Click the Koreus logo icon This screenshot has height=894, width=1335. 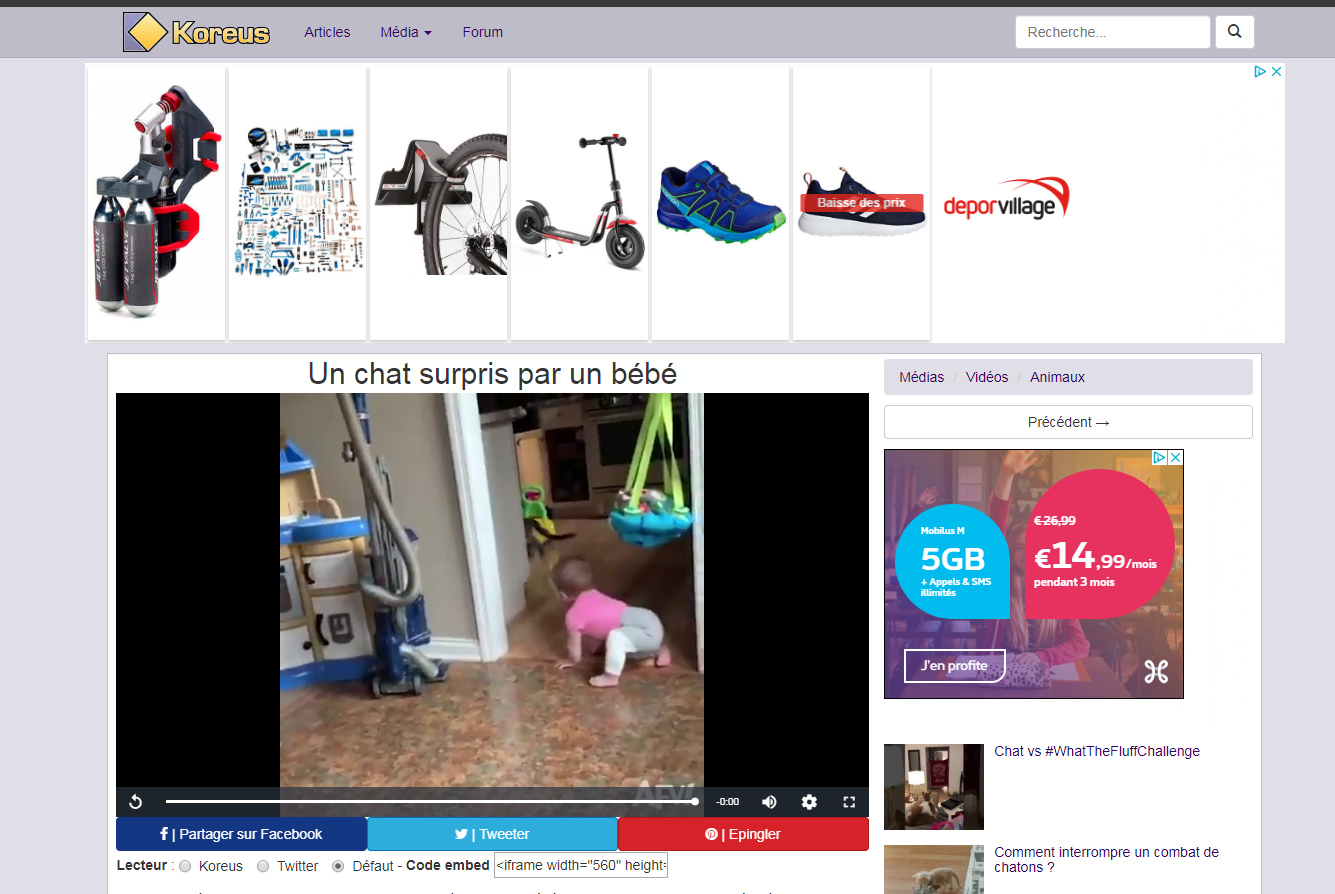pos(144,32)
